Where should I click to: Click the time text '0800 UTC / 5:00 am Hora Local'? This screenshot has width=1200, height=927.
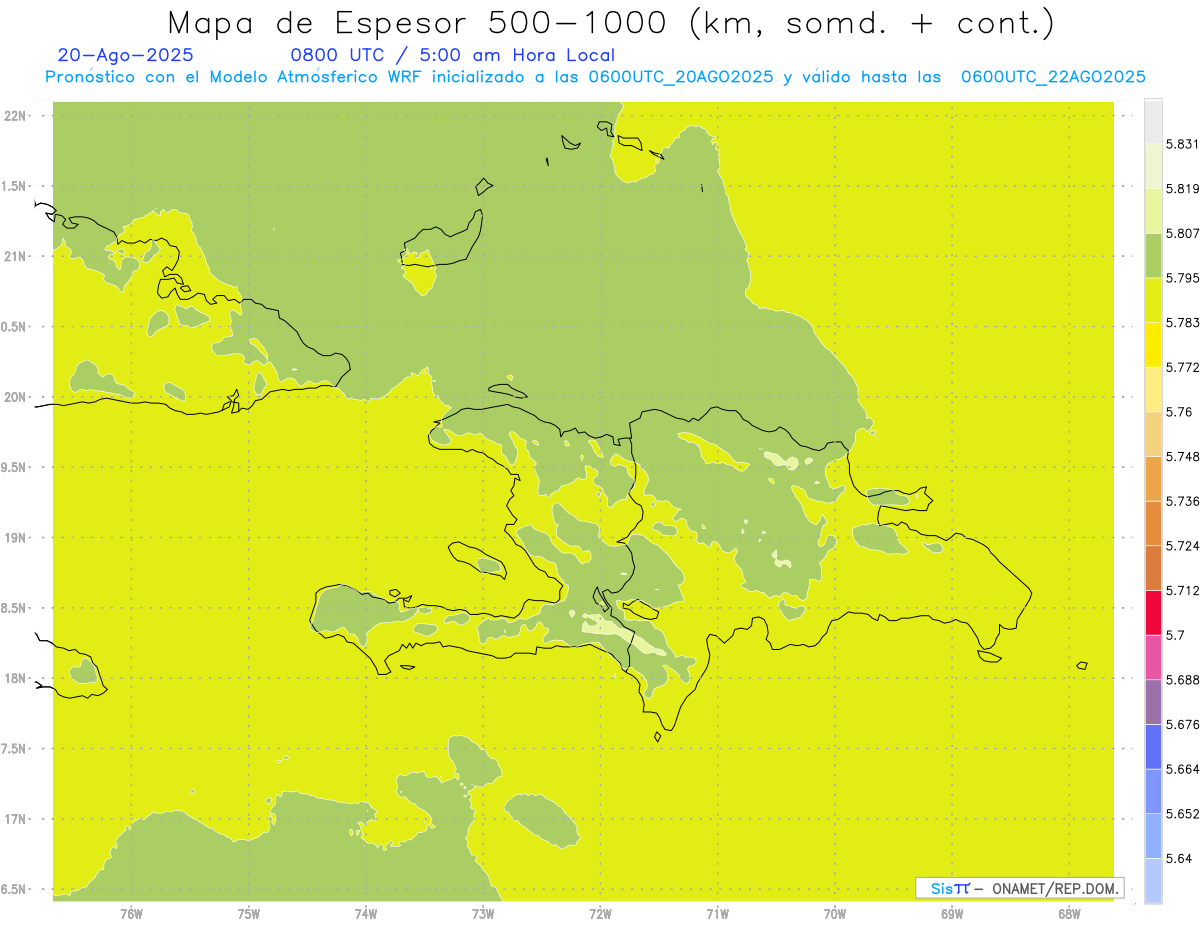coord(453,55)
